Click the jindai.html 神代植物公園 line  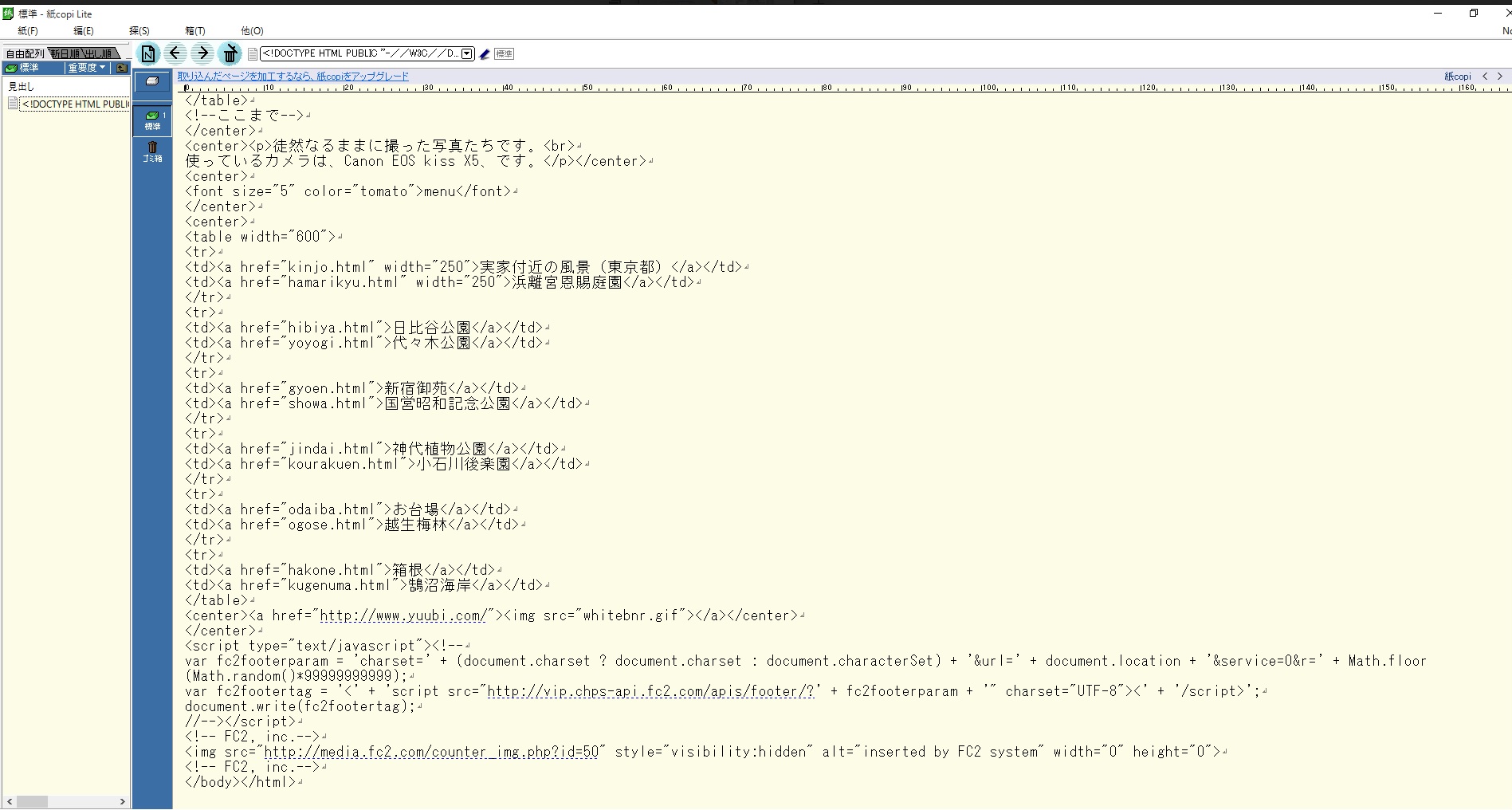pos(375,449)
